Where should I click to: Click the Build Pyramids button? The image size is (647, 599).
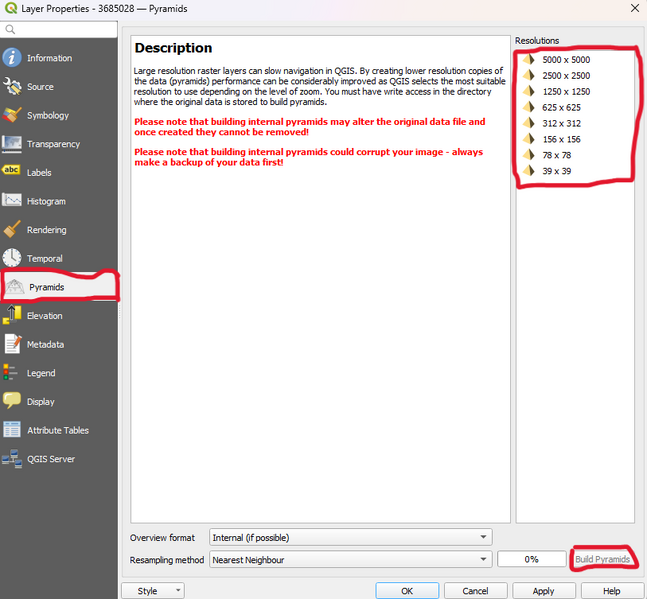point(602,559)
